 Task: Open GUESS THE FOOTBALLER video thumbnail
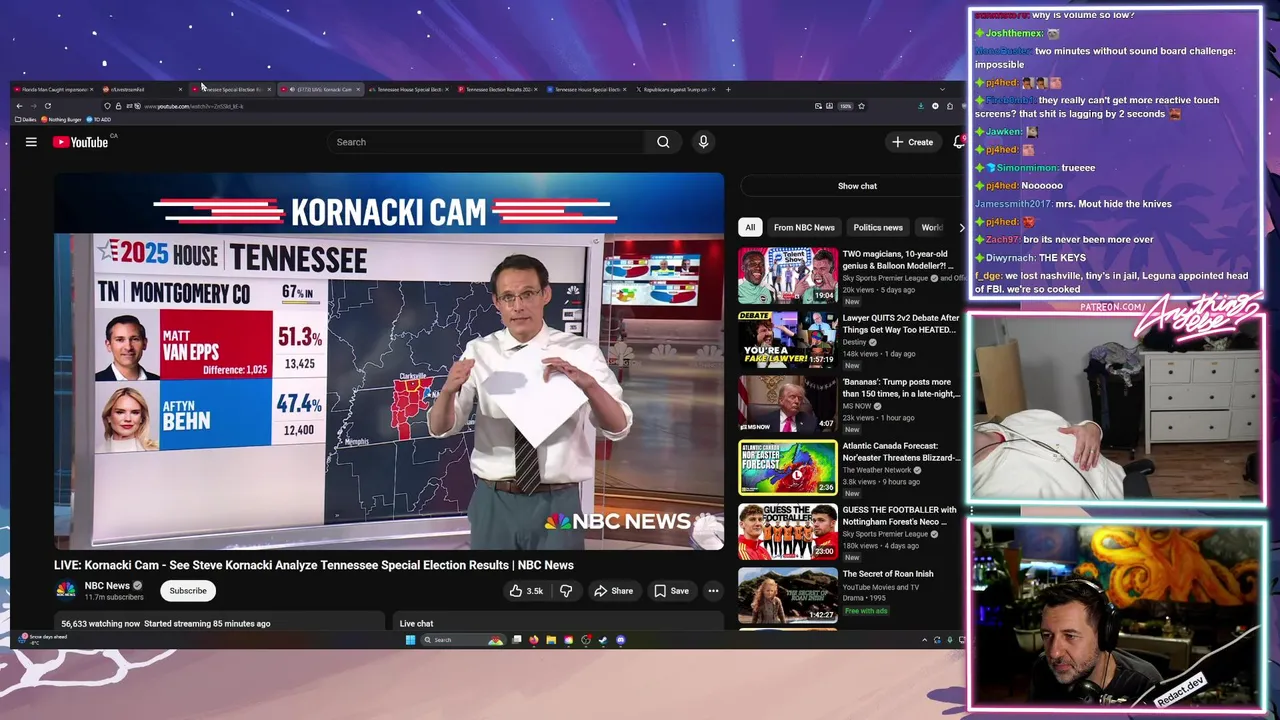788,531
